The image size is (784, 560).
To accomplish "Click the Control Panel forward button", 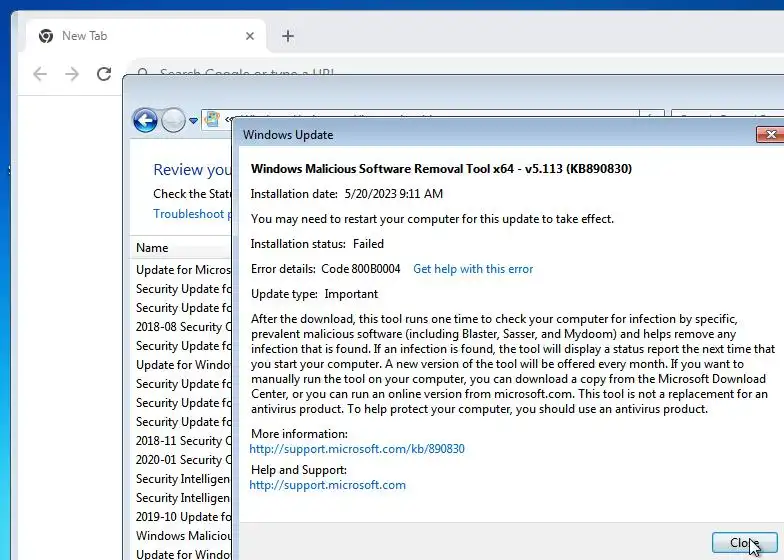I will [174, 120].
